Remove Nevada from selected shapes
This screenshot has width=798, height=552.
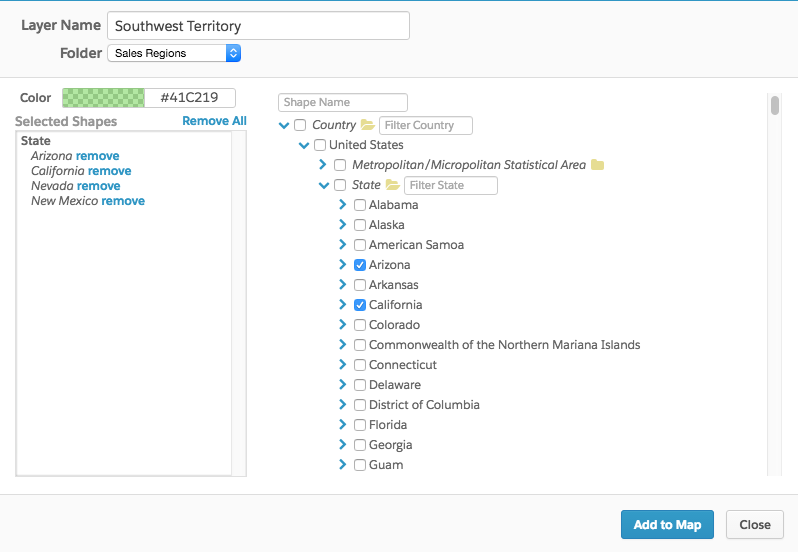pos(98,186)
